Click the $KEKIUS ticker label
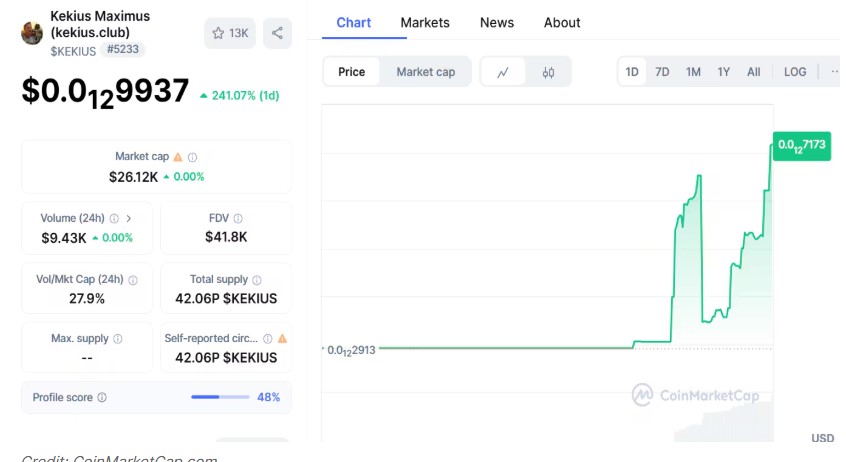Image resolution: width=846 pixels, height=462 pixels. pyautogui.click(x=73, y=51)
